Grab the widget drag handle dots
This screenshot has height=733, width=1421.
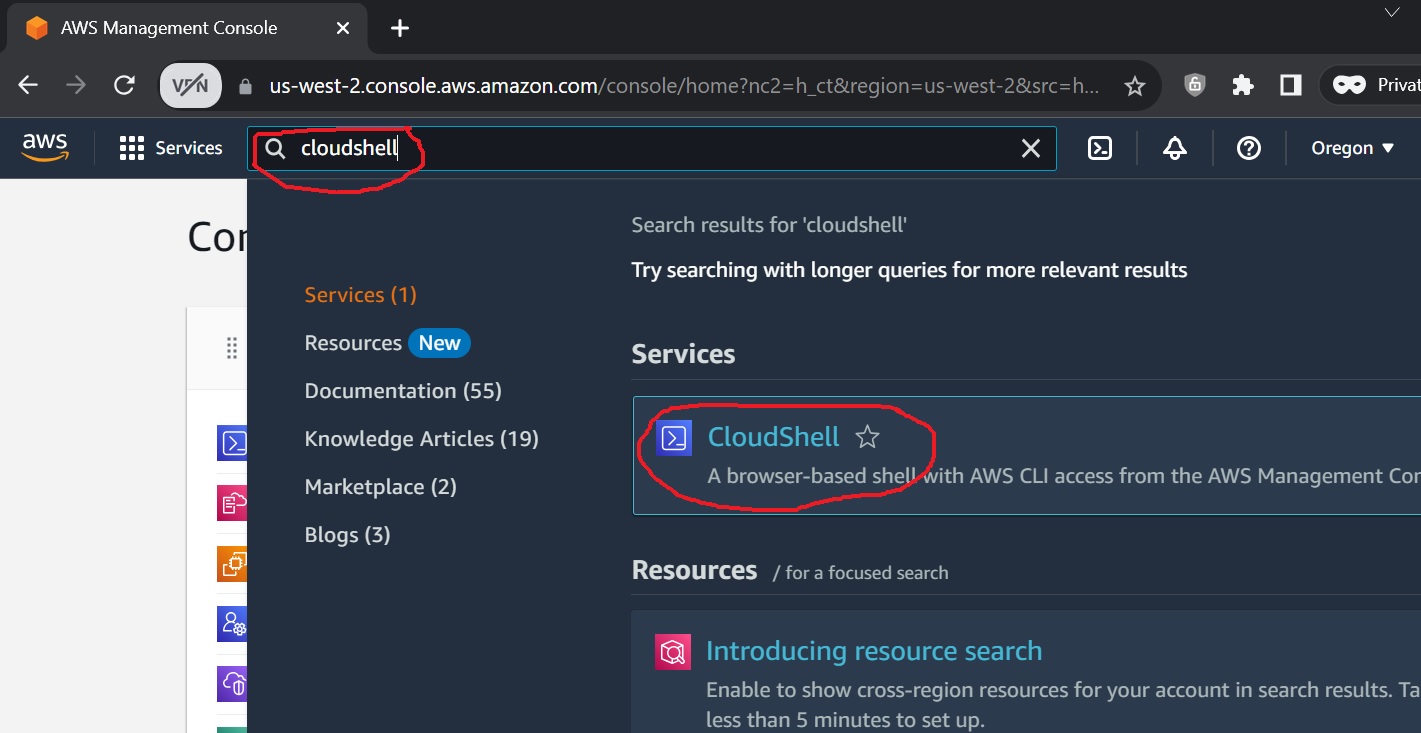[x=232, y=348]
